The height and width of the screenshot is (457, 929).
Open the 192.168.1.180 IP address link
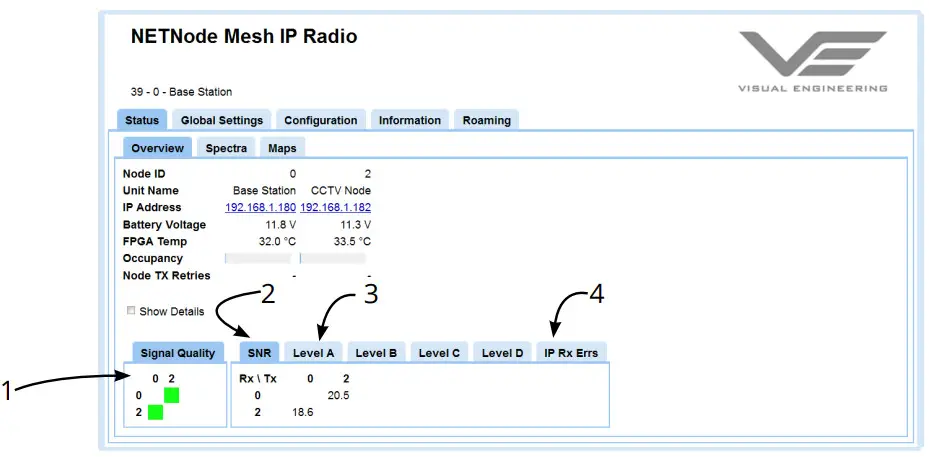(x=260, y=207)
